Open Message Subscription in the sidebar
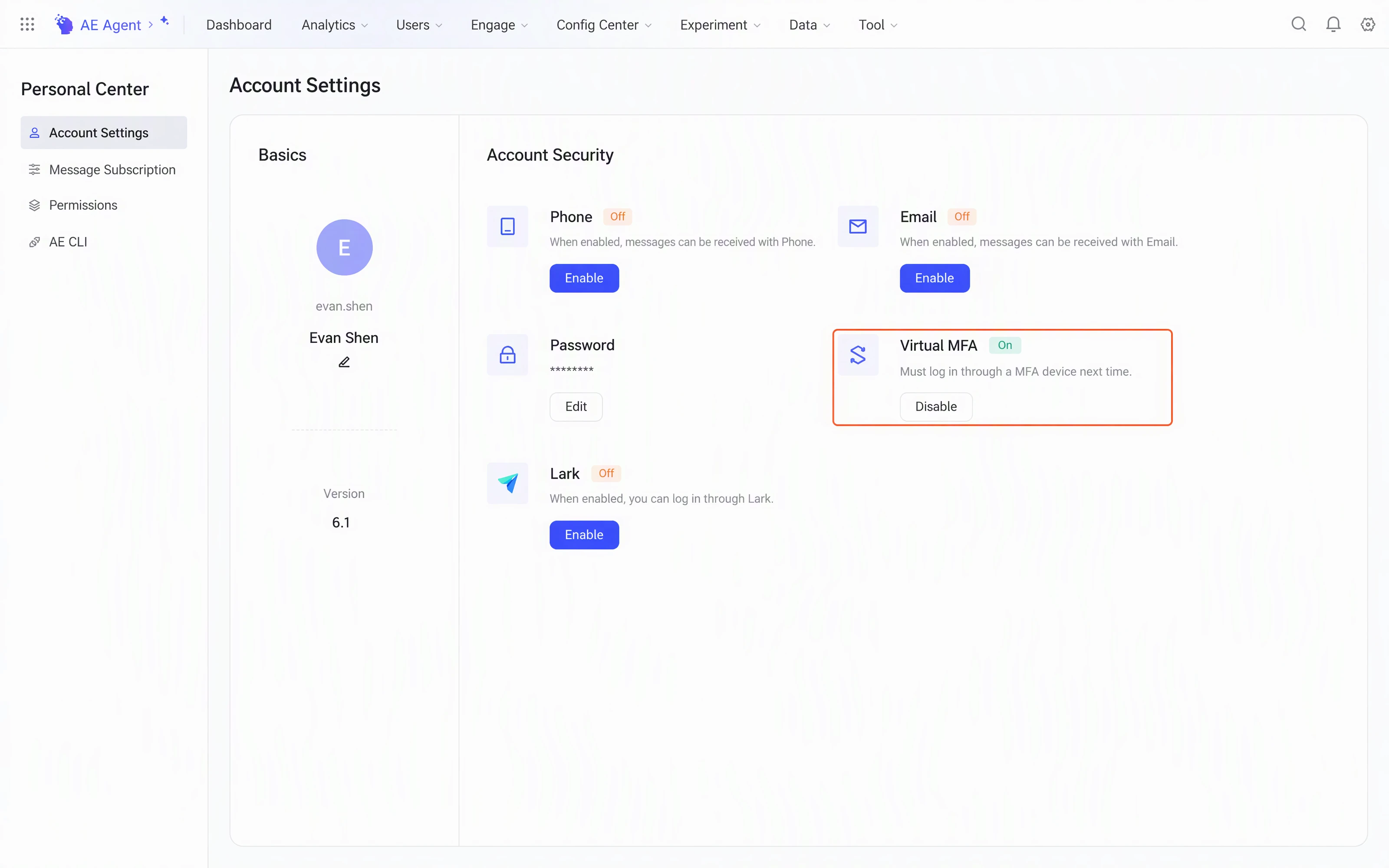The image size is (1389, 868). point(104,169)
